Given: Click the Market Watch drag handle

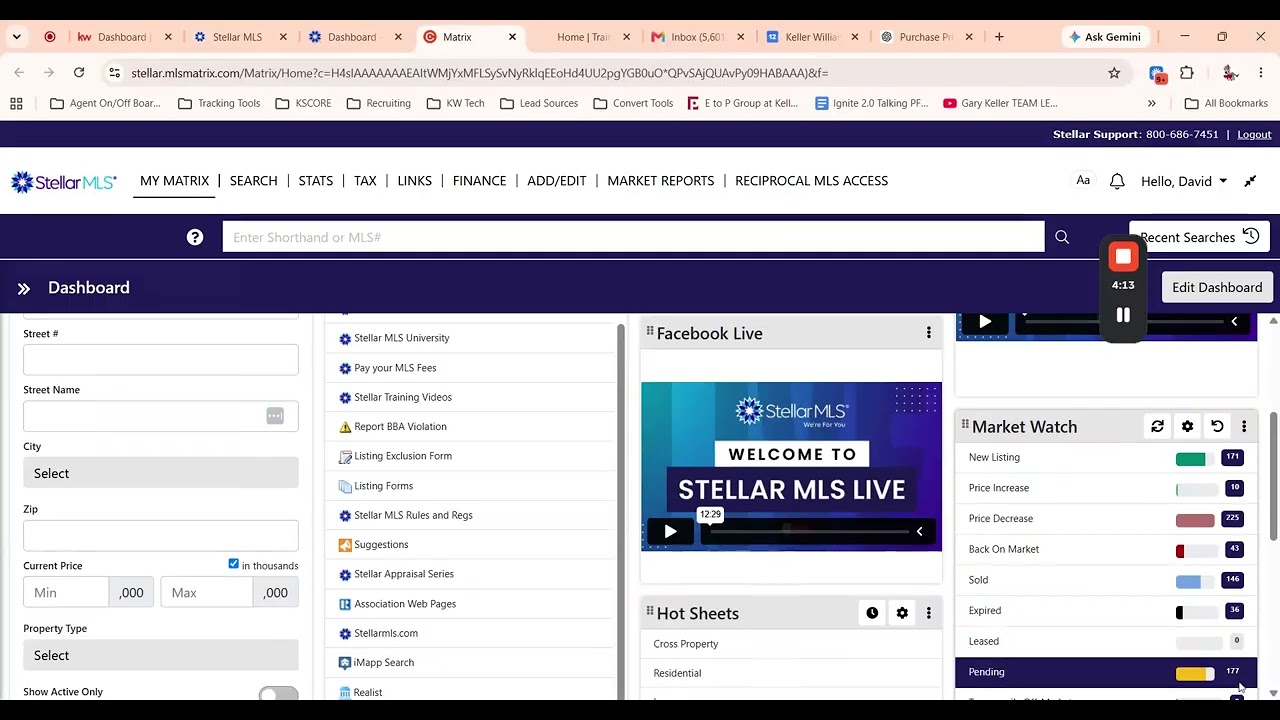Looking at the screenshot, I should click(x=965, y=425).
